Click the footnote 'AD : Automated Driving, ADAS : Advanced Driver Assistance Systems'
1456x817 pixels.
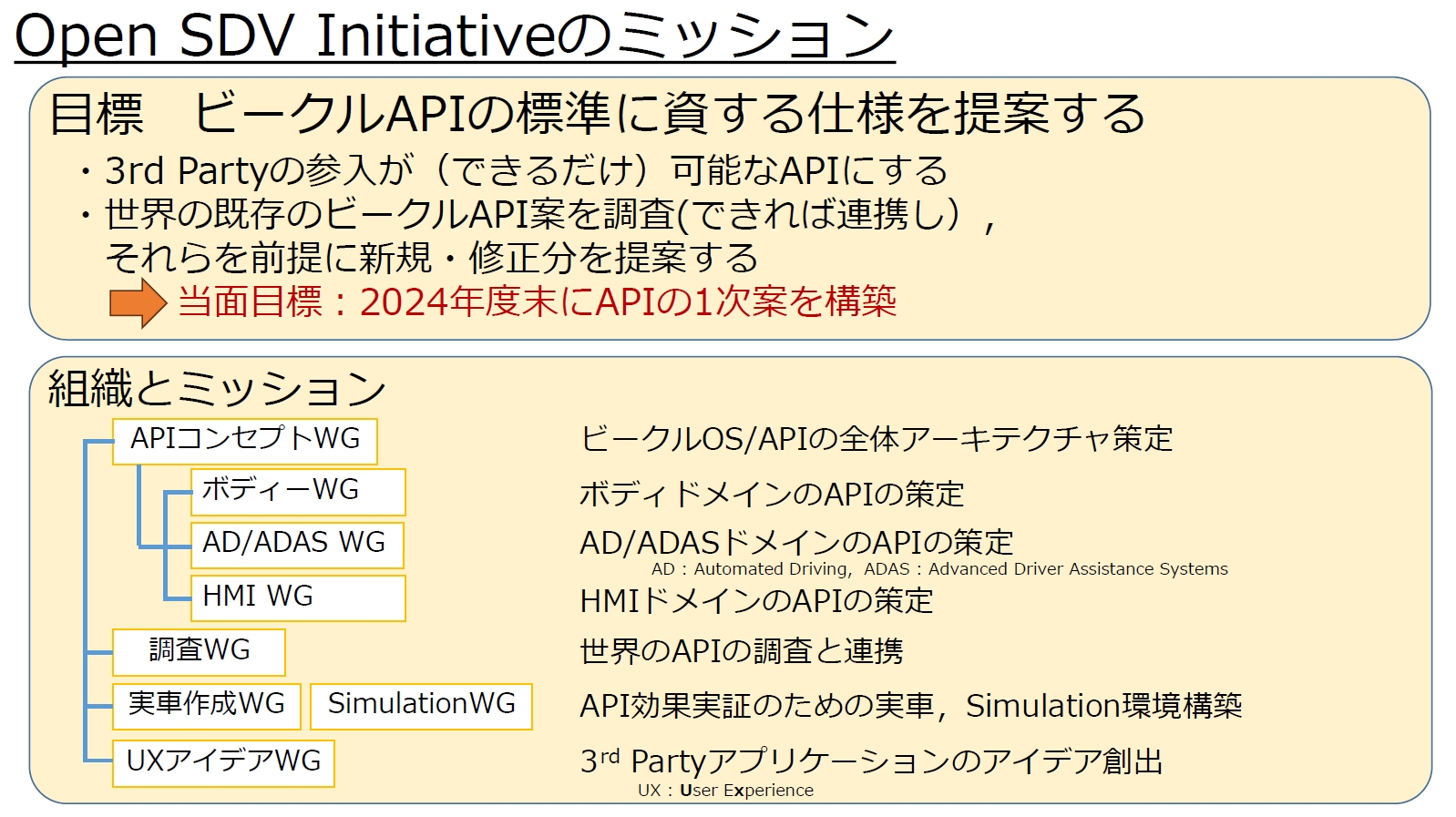[939, 569]
